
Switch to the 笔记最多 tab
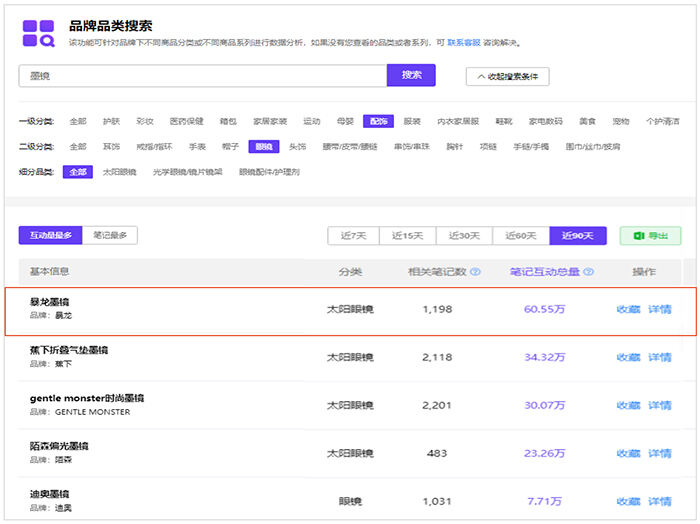(109, 236)
